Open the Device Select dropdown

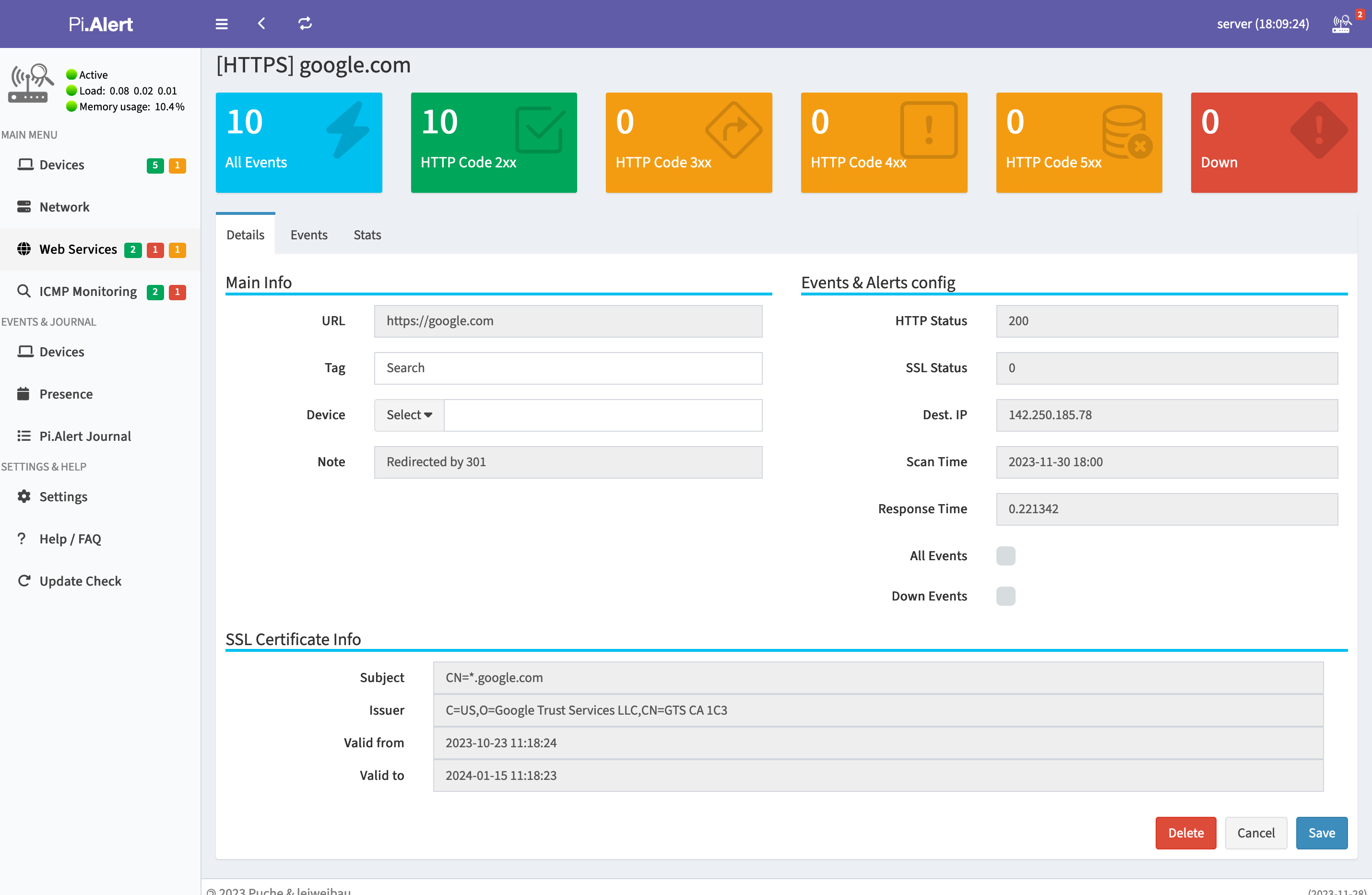(409, 415)
